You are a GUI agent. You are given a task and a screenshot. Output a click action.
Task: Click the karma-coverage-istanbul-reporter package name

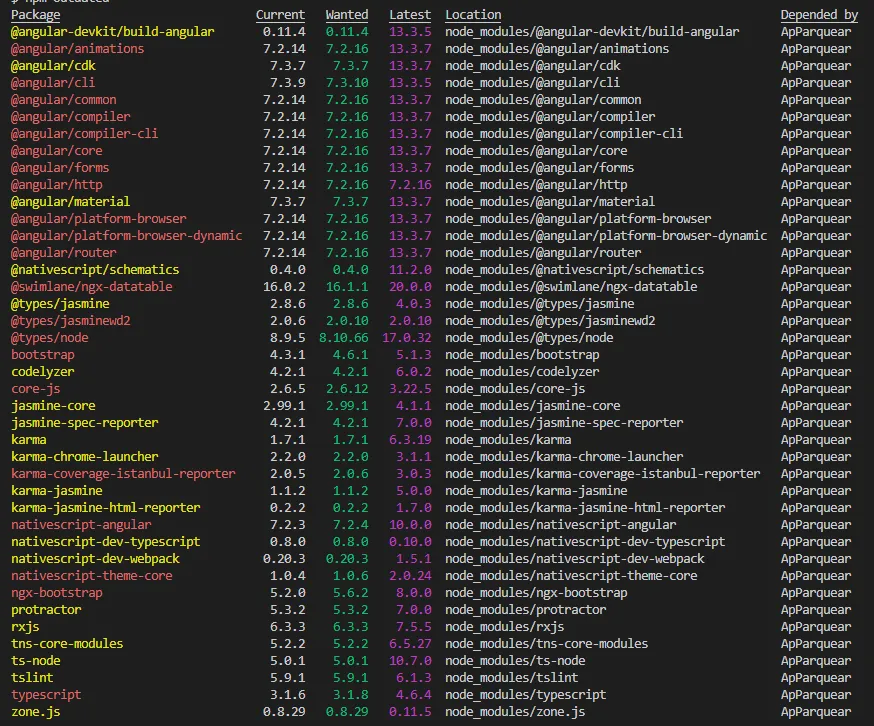[123, 474]
